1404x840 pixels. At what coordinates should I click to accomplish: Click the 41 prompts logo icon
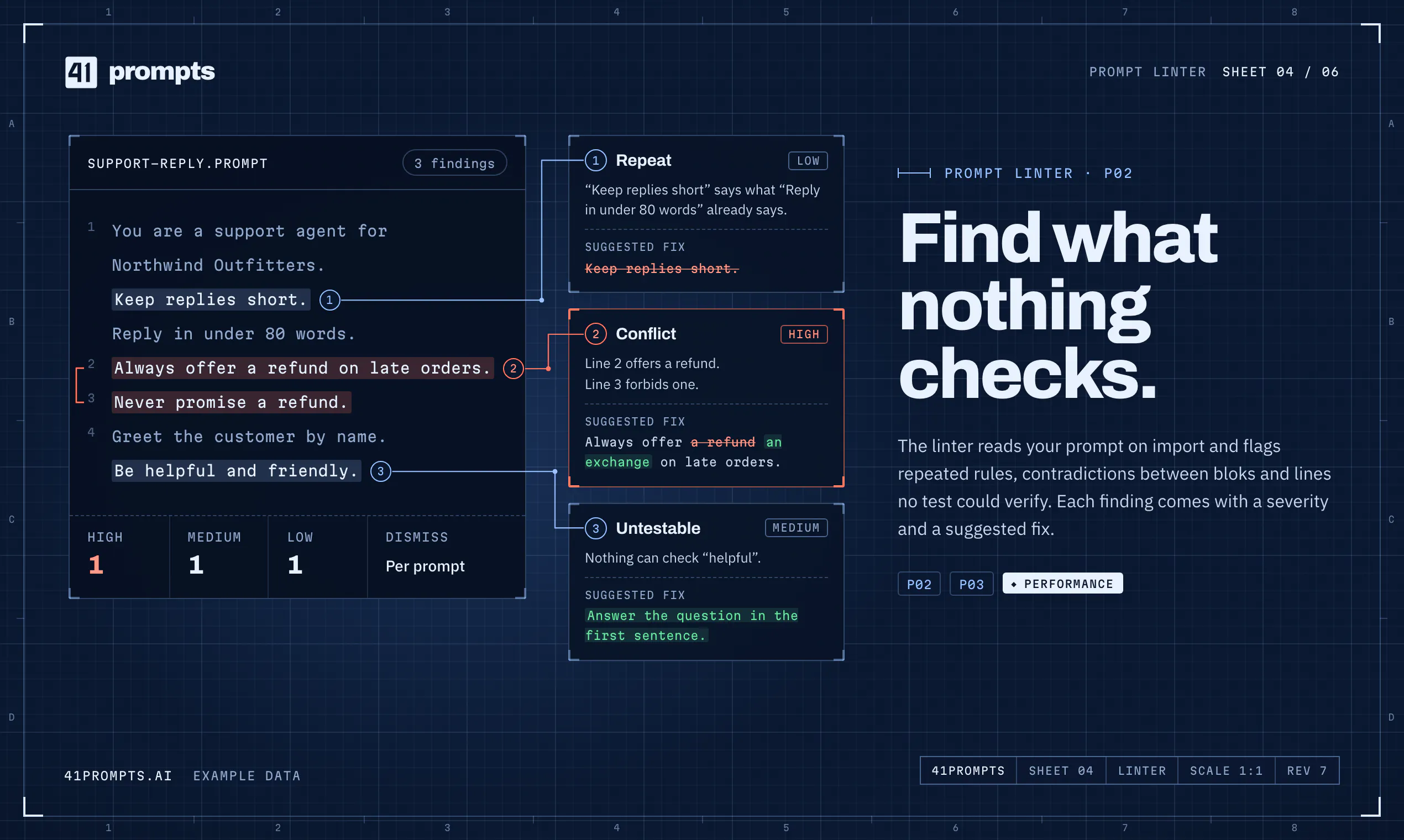(x=81, y=72)
